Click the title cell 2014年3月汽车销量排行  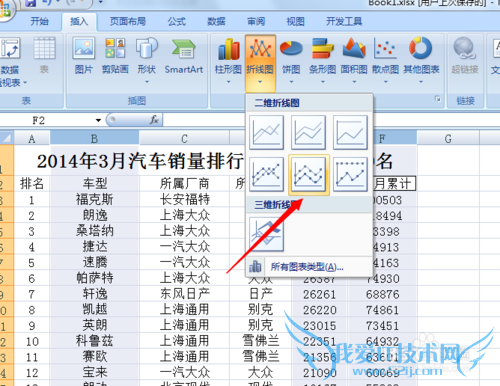tap(140, 161)
